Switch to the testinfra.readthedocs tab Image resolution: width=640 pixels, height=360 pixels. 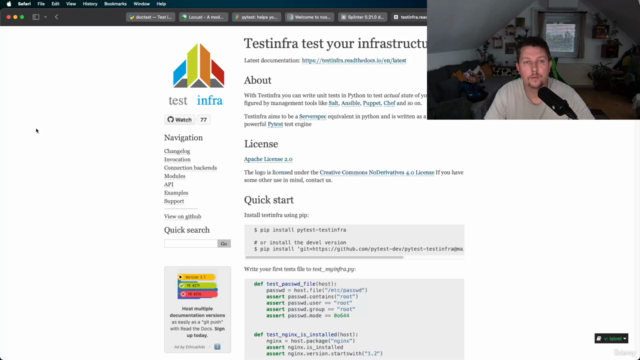tap(409, 17)
